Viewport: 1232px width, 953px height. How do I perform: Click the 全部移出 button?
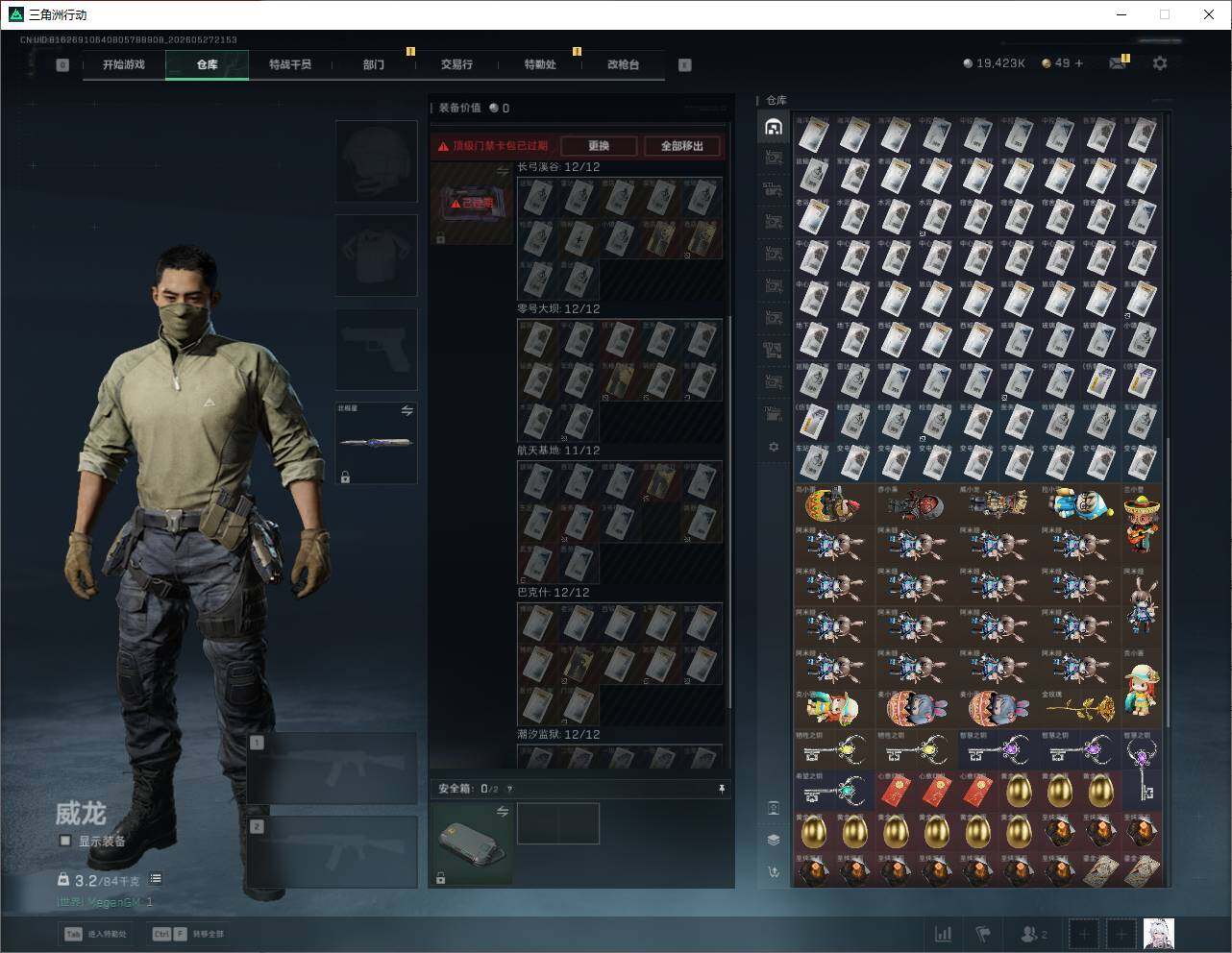pos(682,146)
